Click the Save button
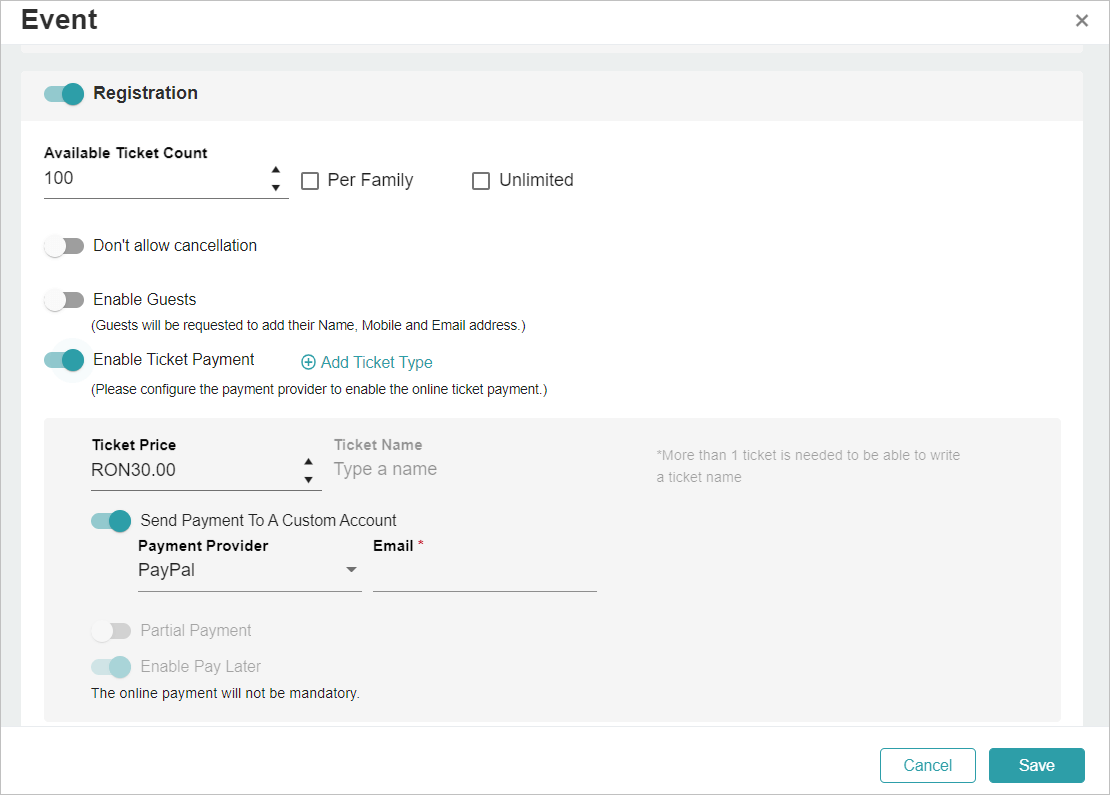 click(x=1036, y=765)
